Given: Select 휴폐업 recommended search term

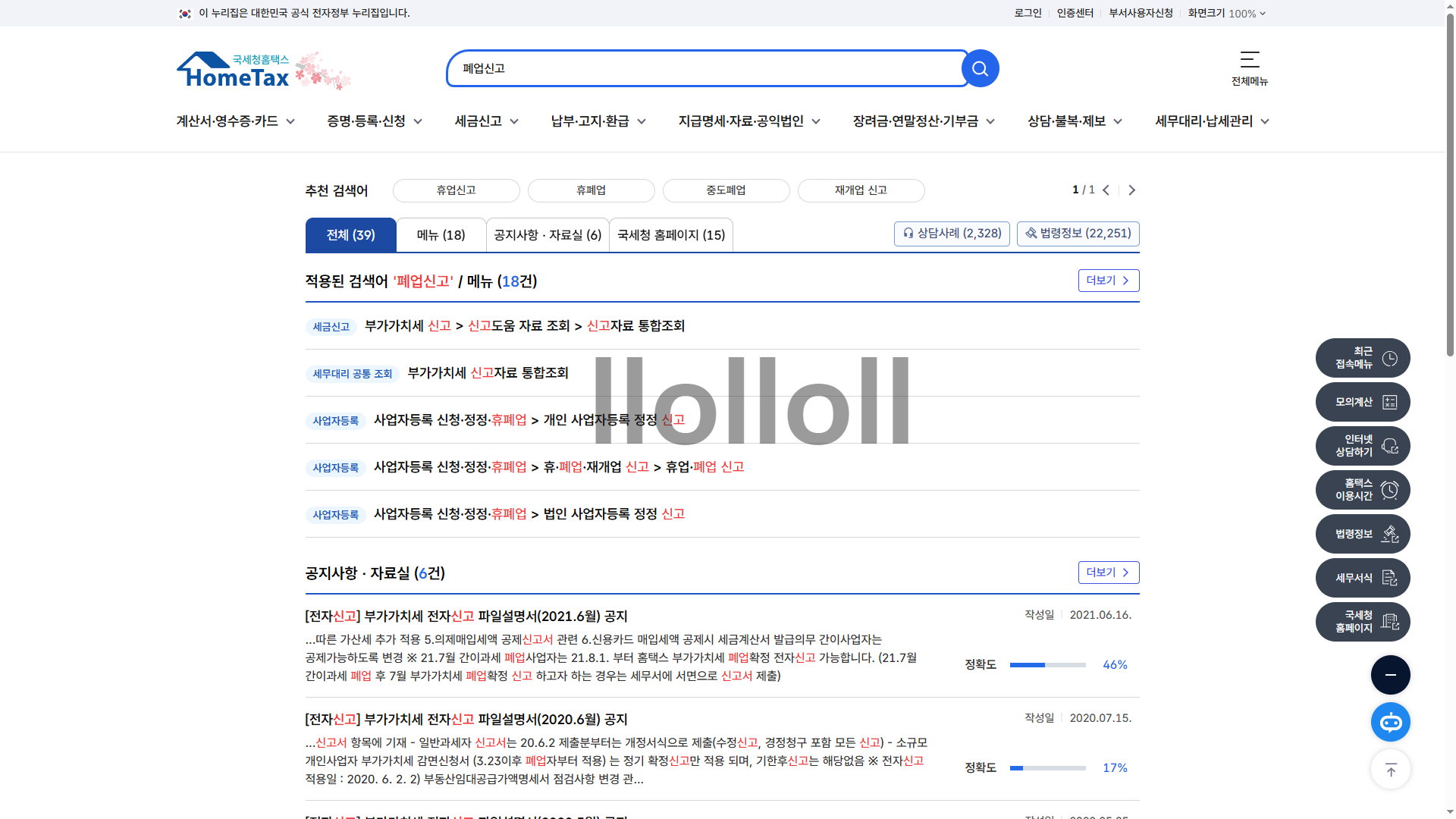Looking at the screenshot, I should coord(591,190).
